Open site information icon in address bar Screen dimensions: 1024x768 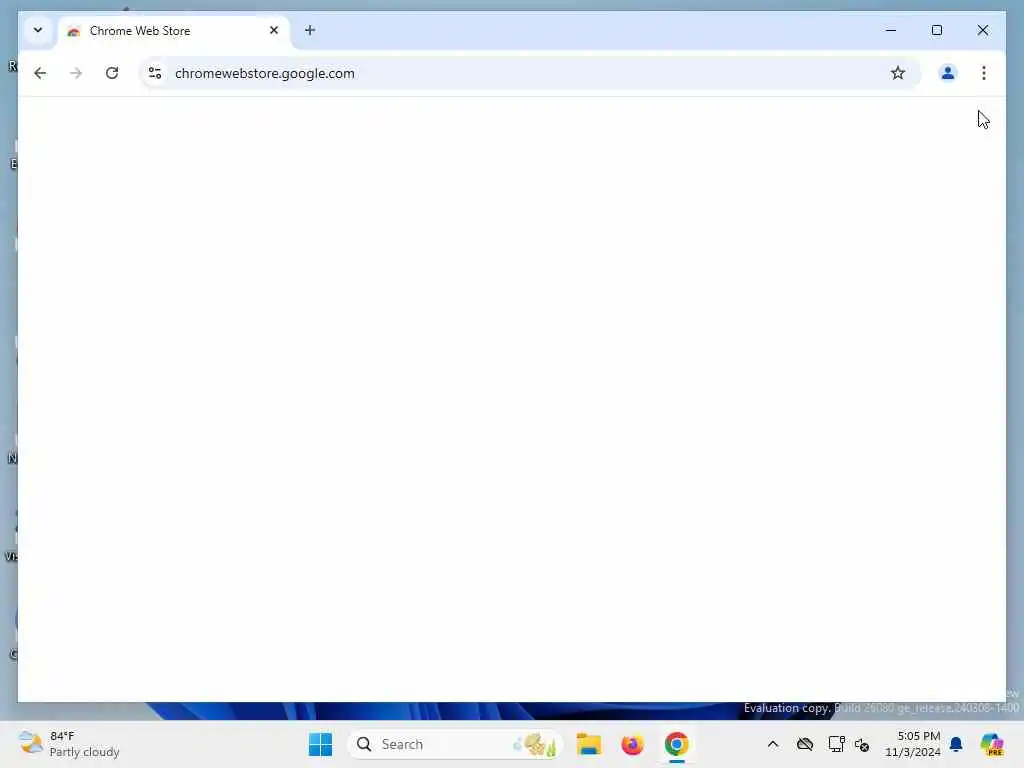coord(155,73)
